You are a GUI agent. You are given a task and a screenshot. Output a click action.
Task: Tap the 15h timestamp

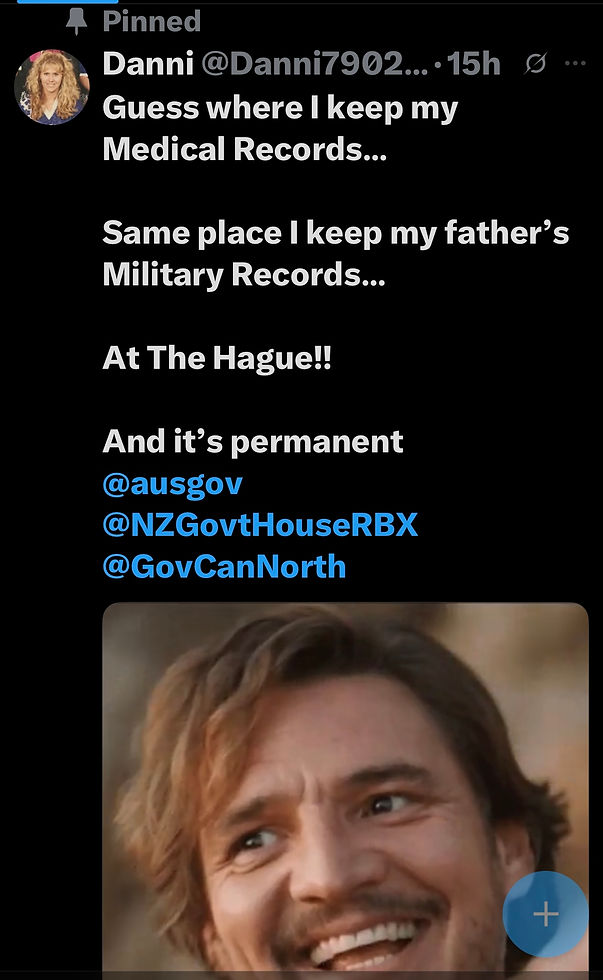(x=474, y=63)
